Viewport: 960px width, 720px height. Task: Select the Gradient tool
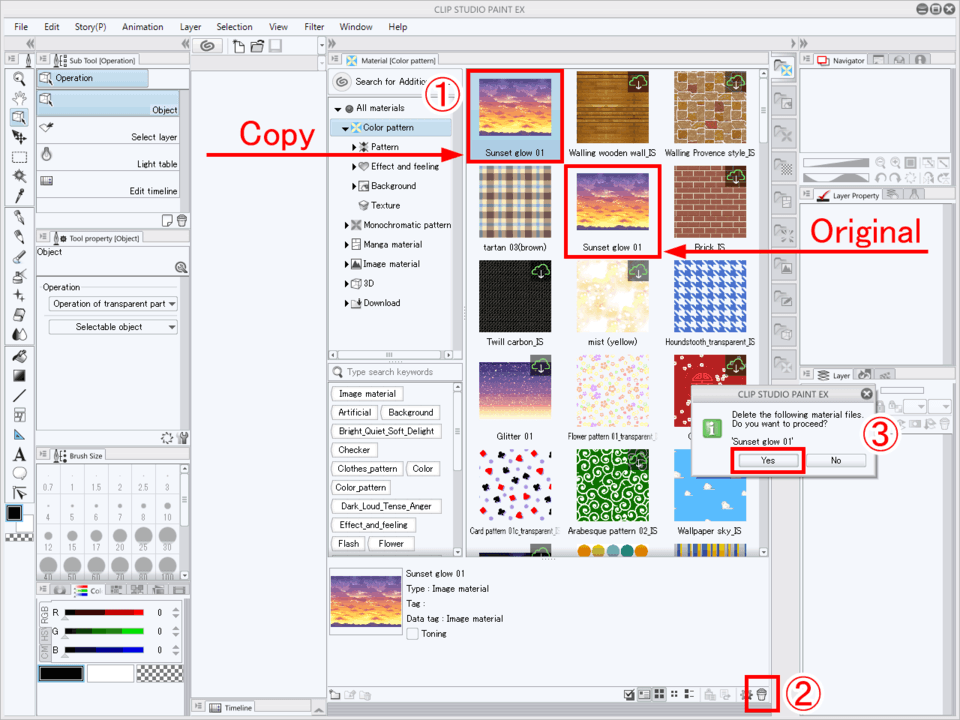click(x=19, y=376)
